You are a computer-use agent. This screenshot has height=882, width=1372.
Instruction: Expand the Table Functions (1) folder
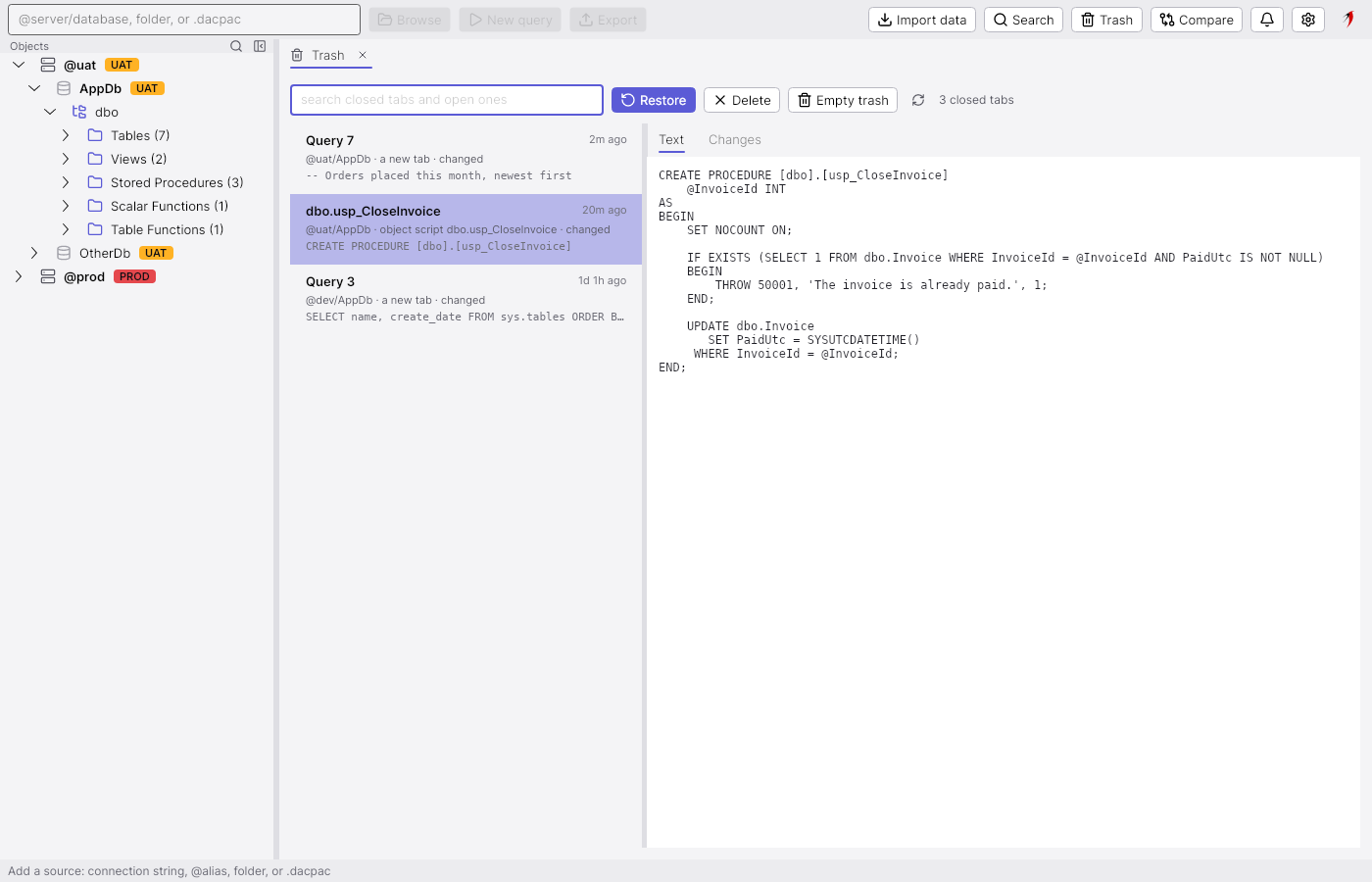tap(66, 229)
